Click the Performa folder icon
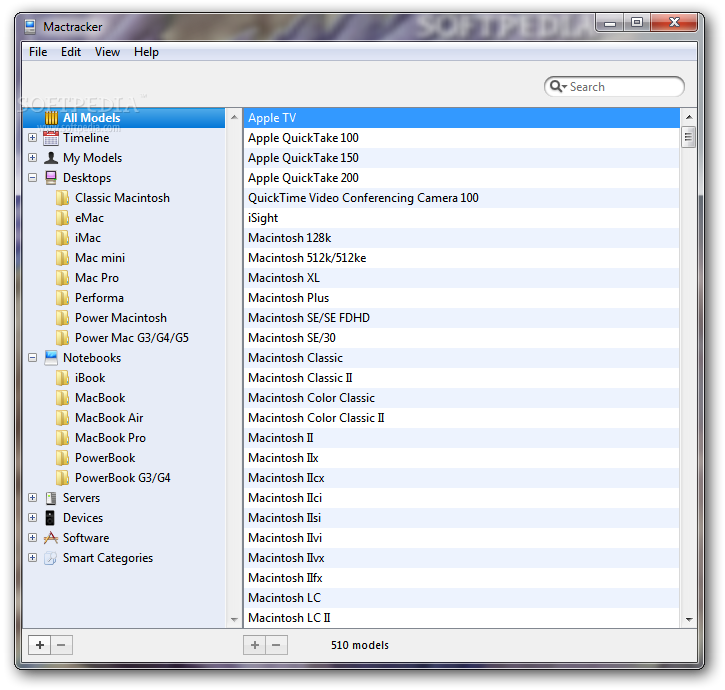The image size is (725, 690). coord(62,298)
